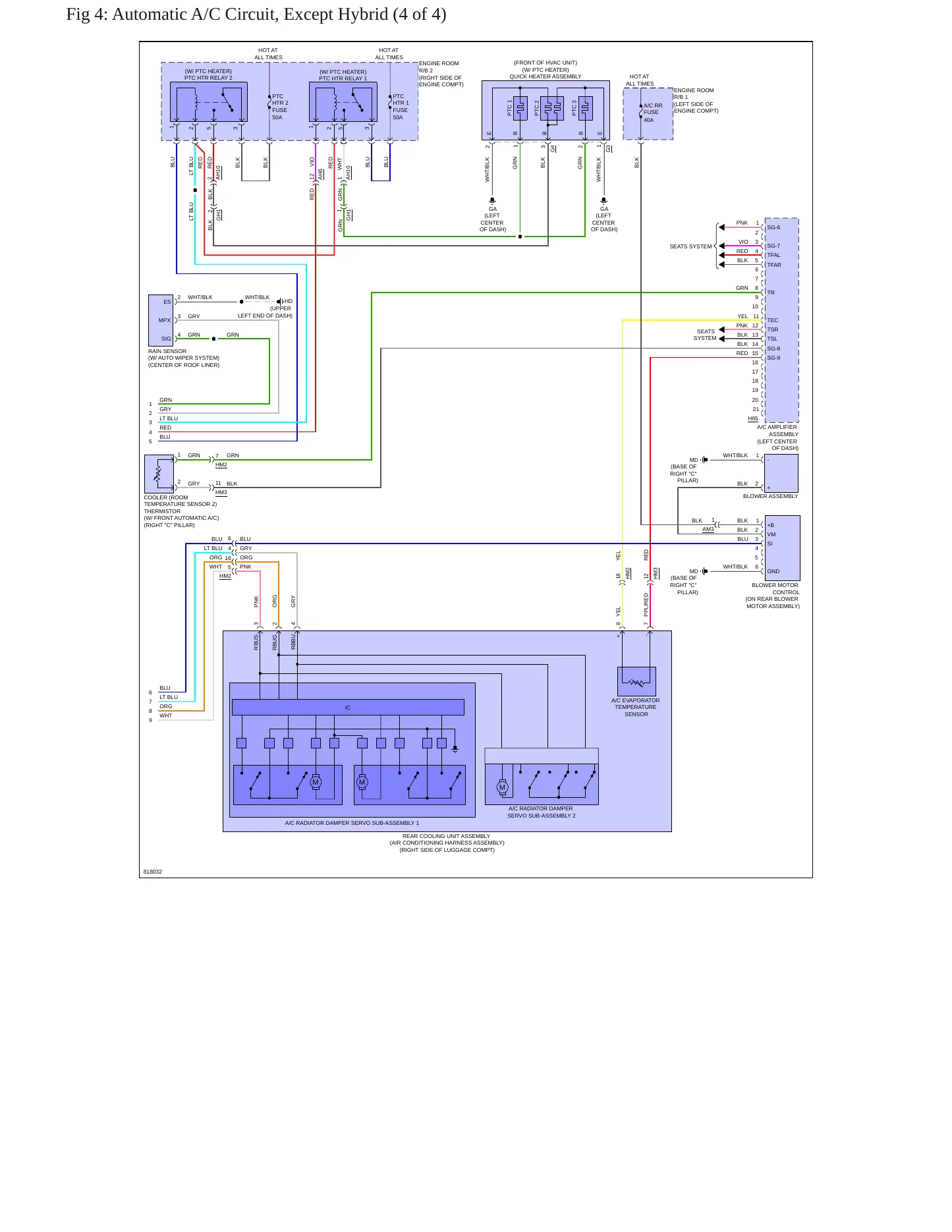Click the 'IC' block in servo sub-assembly 1

[348, 708]
